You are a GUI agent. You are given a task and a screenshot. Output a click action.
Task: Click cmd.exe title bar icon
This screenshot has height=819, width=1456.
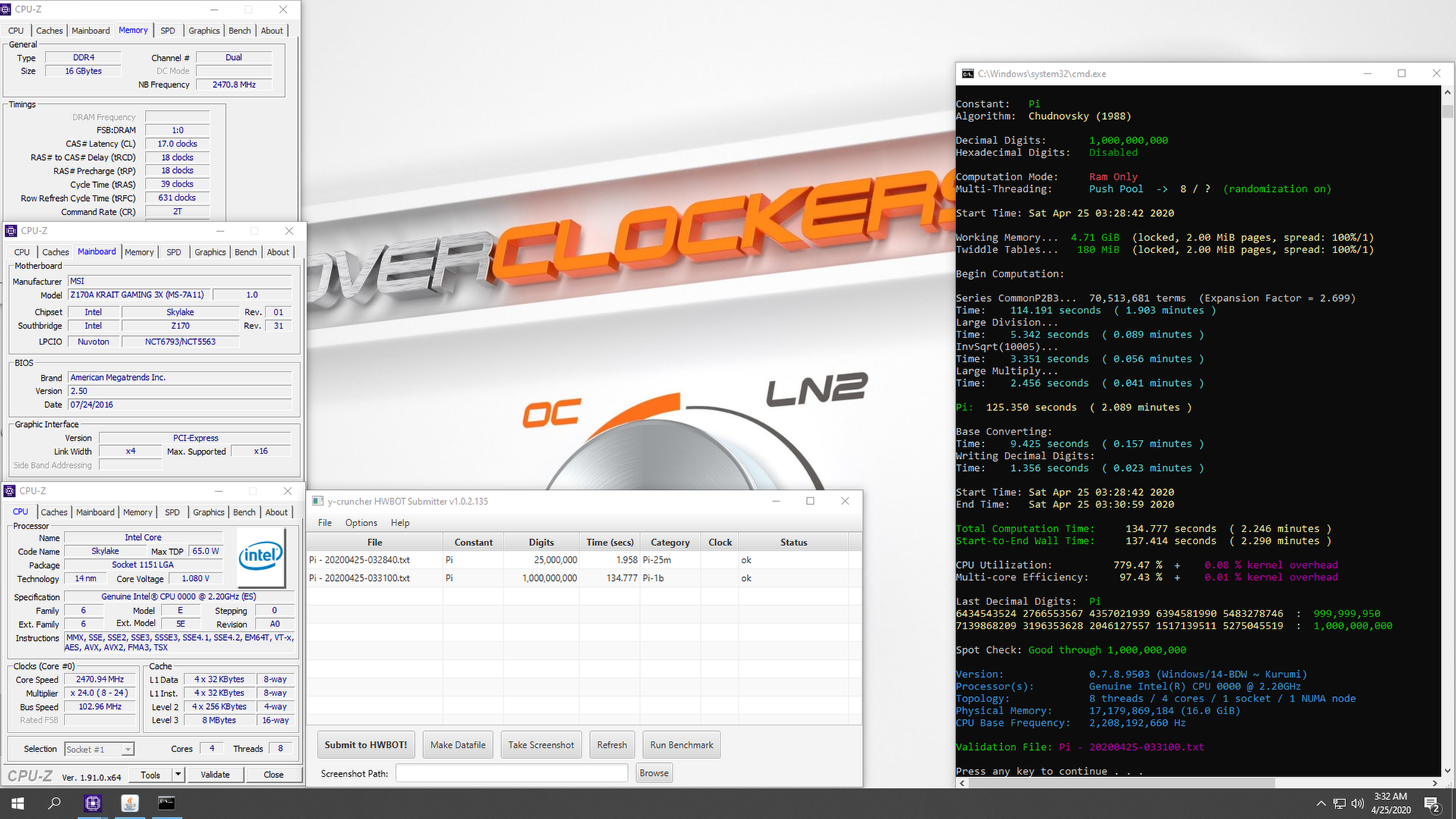[x=968, y=74]
